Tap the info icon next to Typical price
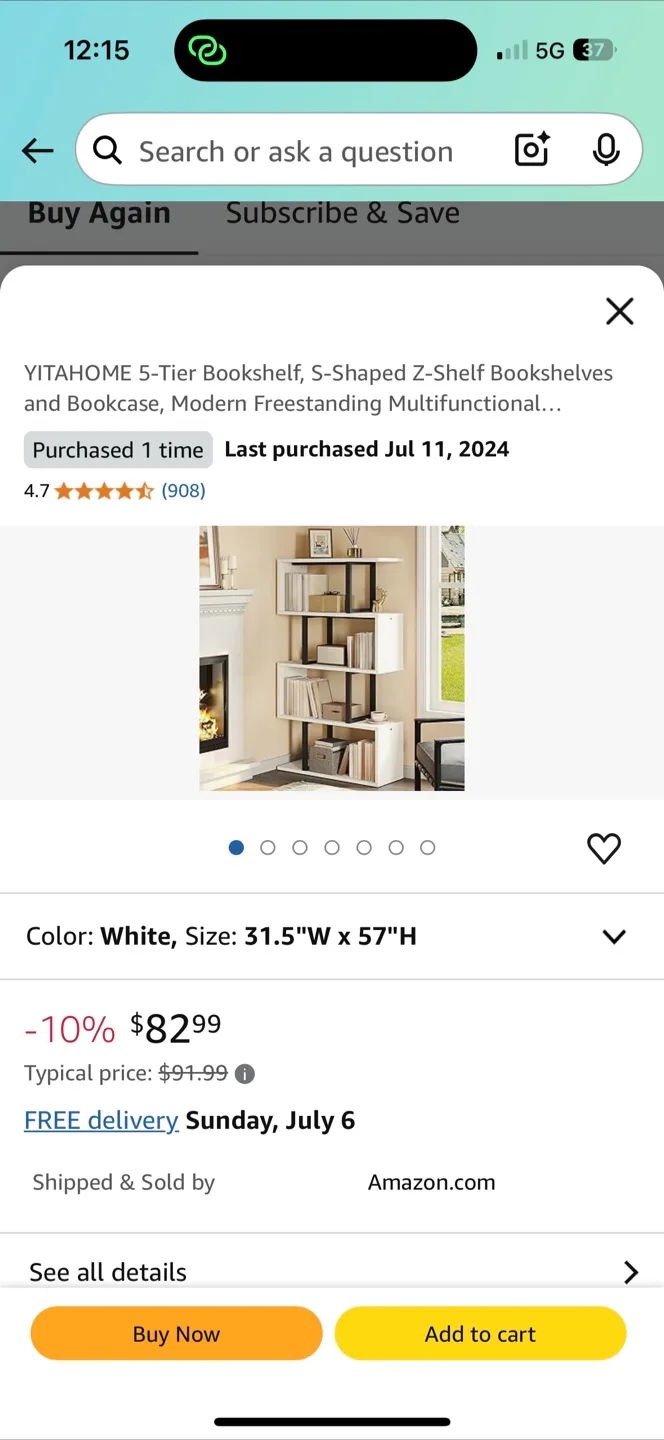Viewport: 664px width, 1440px height. (244, 1074)
